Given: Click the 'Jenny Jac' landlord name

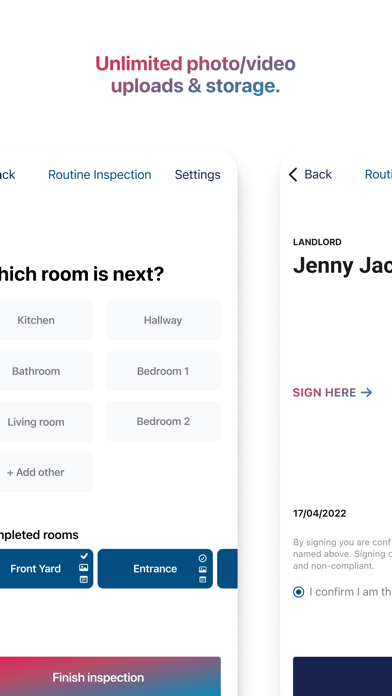Looking at the screenshot, I should pos(342,265).
